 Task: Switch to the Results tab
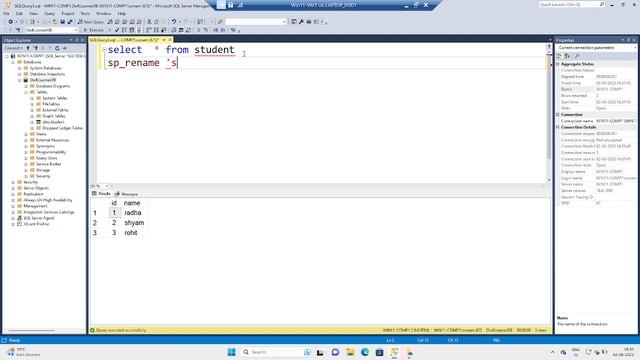click(x=102, y=194)
